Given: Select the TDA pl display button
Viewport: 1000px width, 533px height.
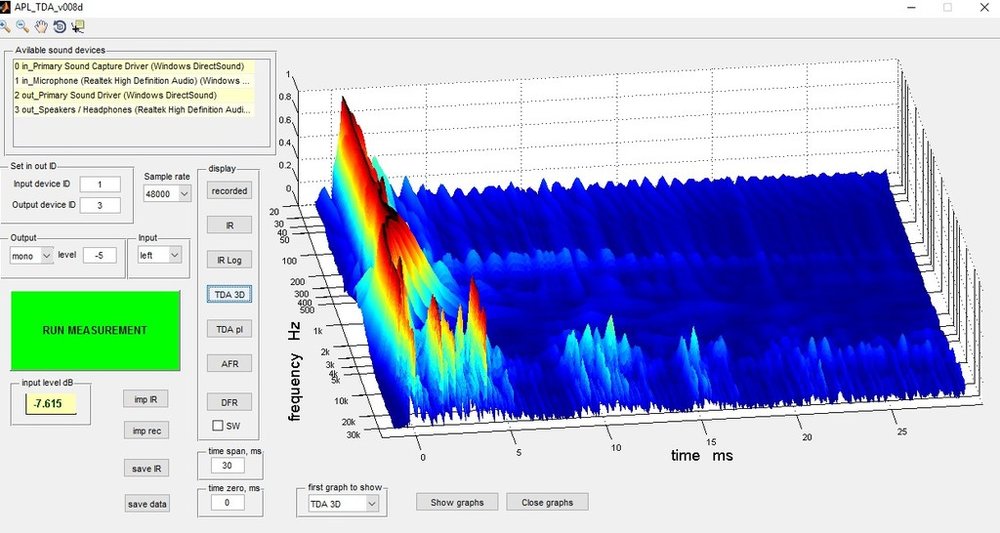Looking at the screenshot, I should [230, 329].
